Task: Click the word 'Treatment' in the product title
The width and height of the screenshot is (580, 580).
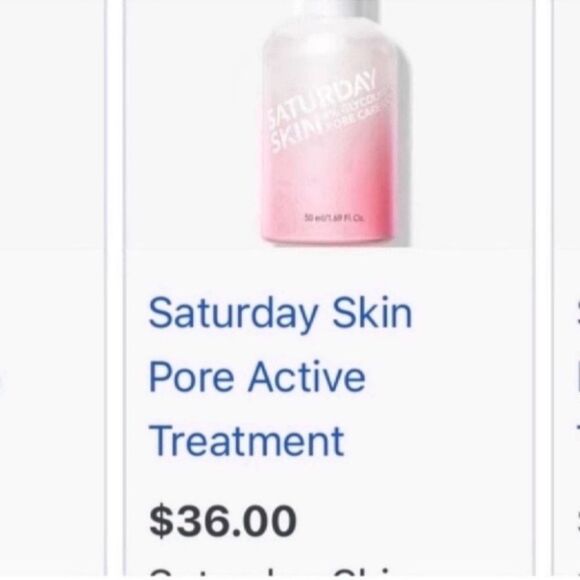Action: [246, 441]
